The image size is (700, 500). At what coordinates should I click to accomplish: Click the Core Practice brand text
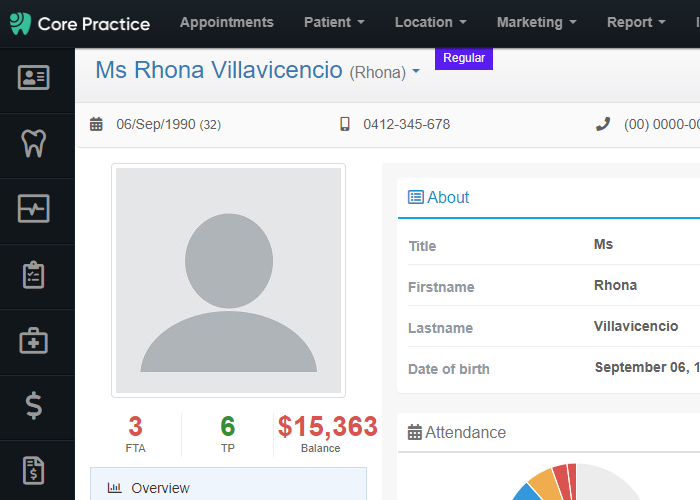[x=94, y=24]
